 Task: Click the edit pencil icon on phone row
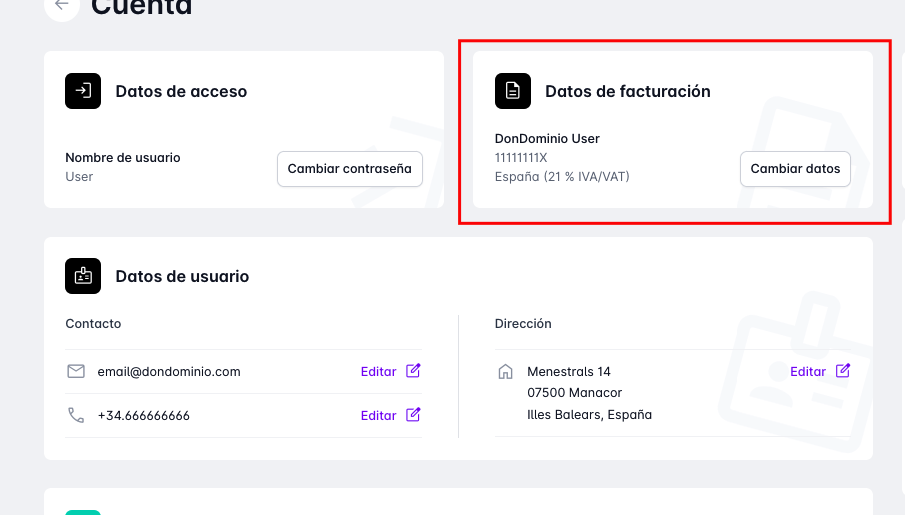(x=413, y=415)
